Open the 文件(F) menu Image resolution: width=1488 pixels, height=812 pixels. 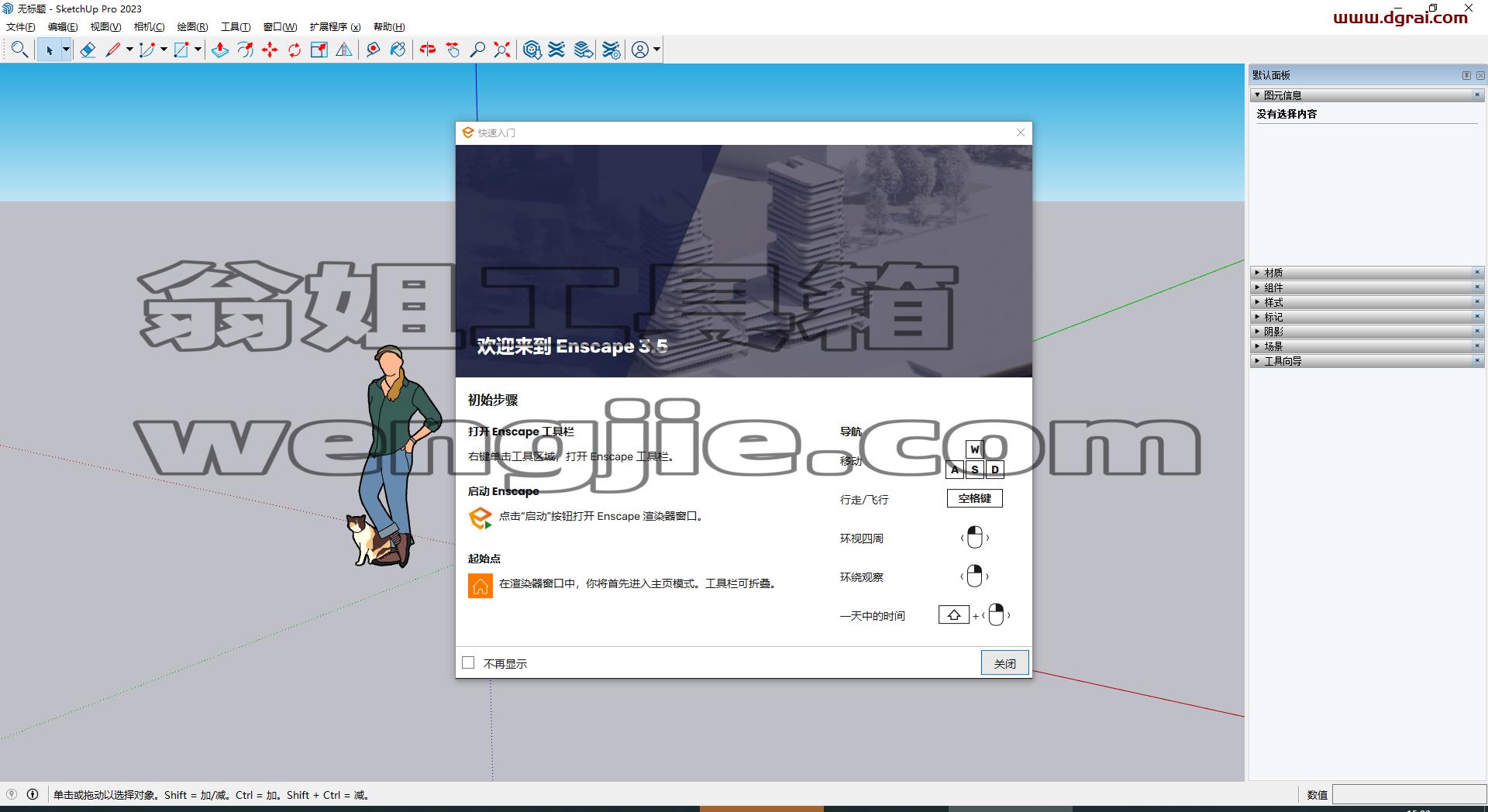coord(21,27)
